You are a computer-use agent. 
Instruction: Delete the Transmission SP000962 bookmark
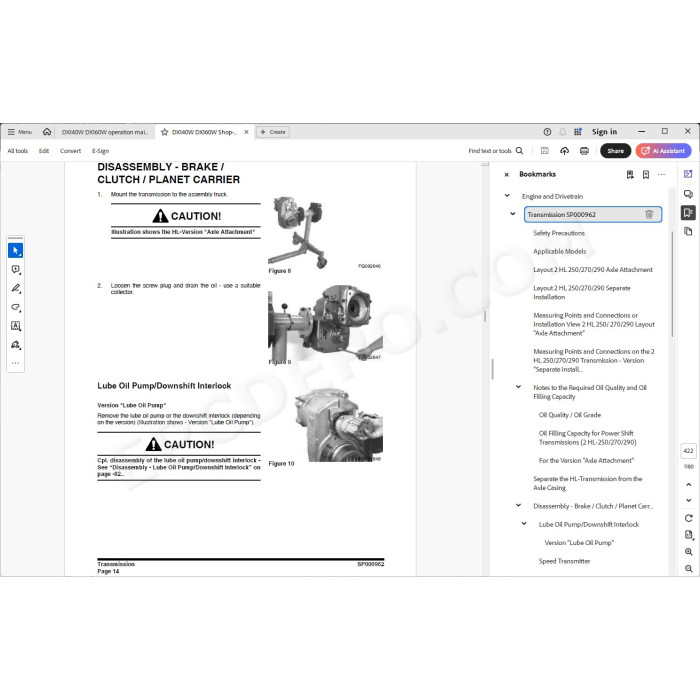click(x=649, y=214)
